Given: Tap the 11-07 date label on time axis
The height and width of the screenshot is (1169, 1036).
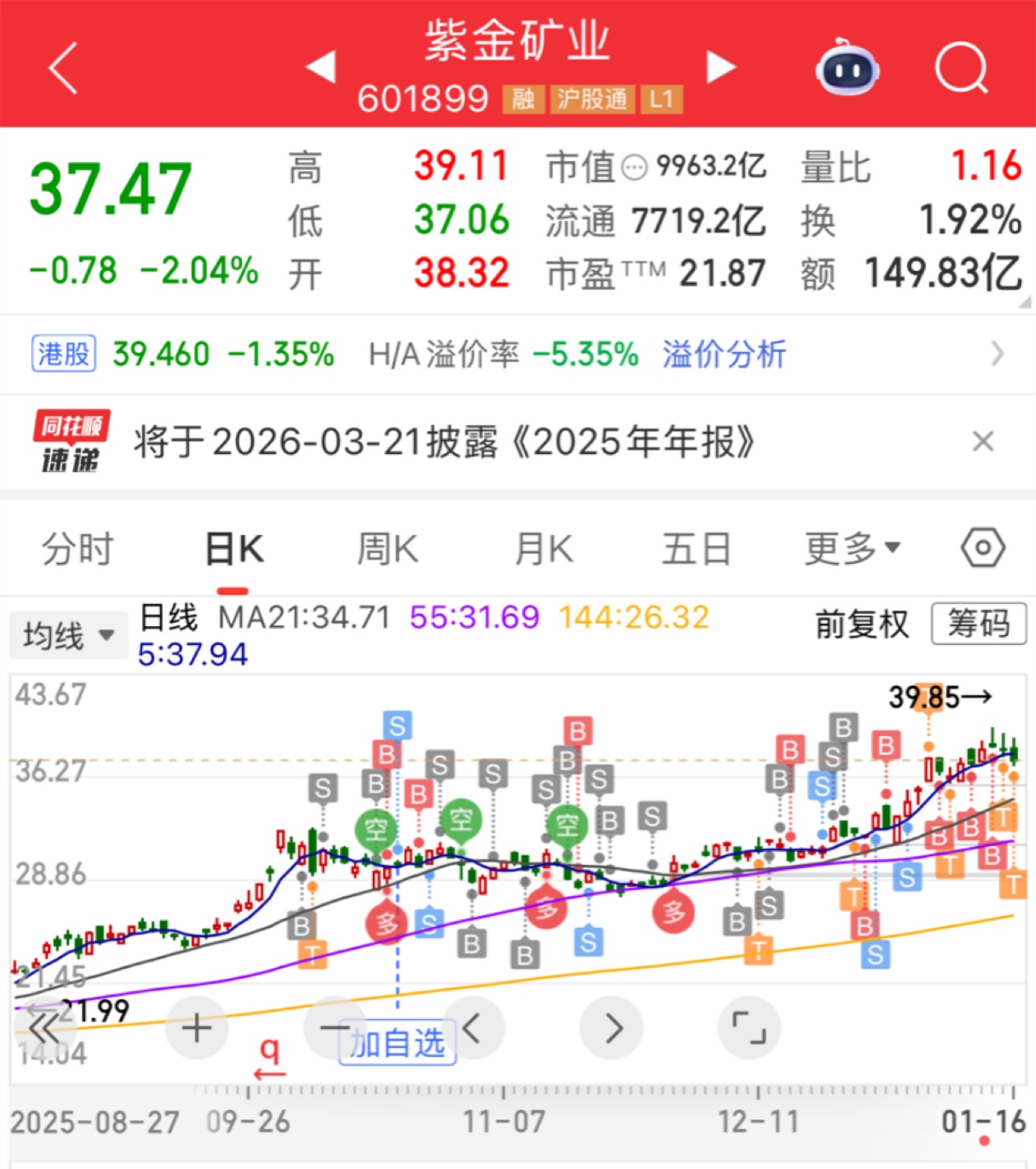Looking at the screenshot, I should tap(503, 1122).
